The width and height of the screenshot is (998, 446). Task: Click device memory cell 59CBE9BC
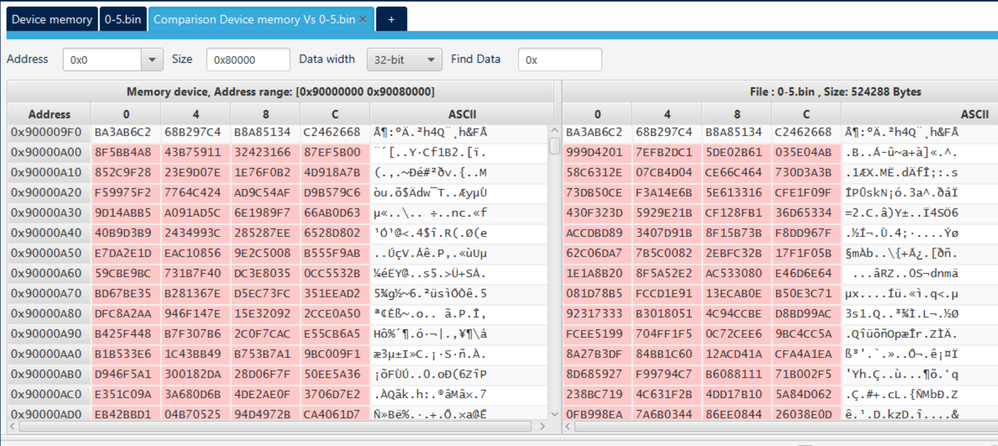[x=125, y=274]
